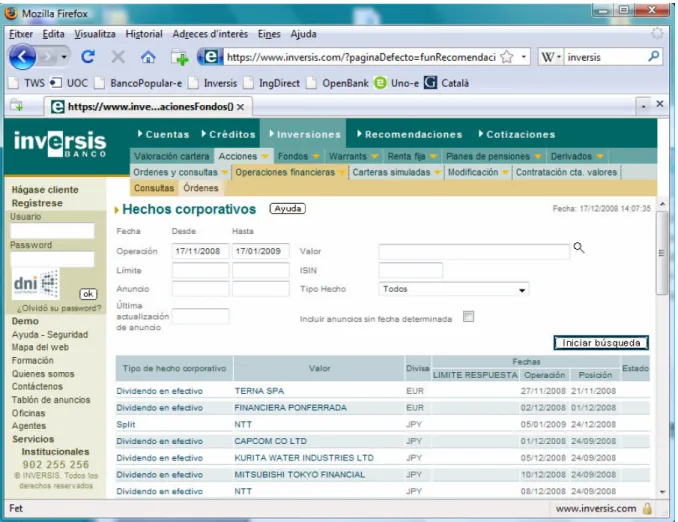This screenshot has width=678, height=522.
Task: Open the Fitxer menu
Action: point(21,34)
